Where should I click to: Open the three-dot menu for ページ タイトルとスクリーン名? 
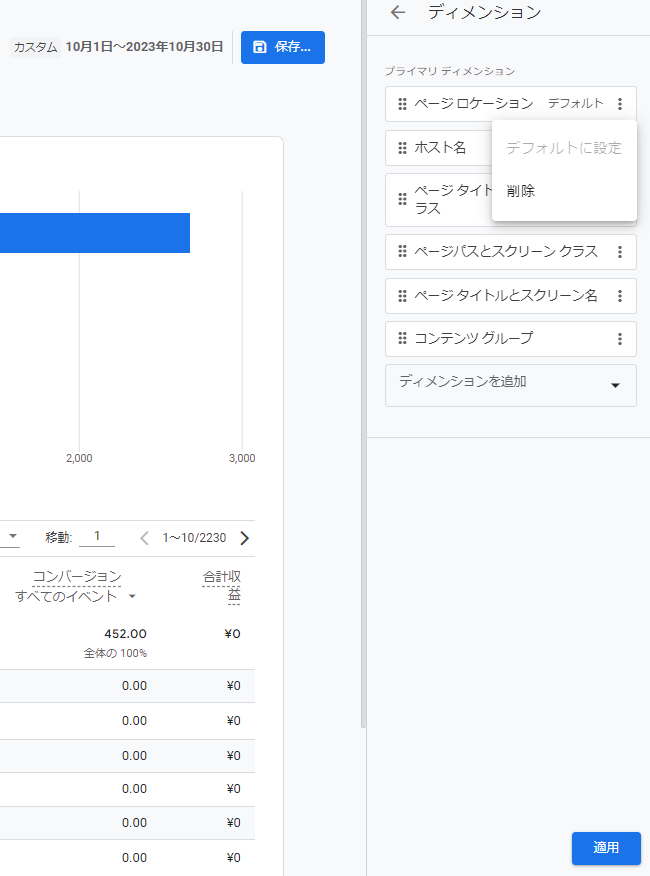coord(620,296)
